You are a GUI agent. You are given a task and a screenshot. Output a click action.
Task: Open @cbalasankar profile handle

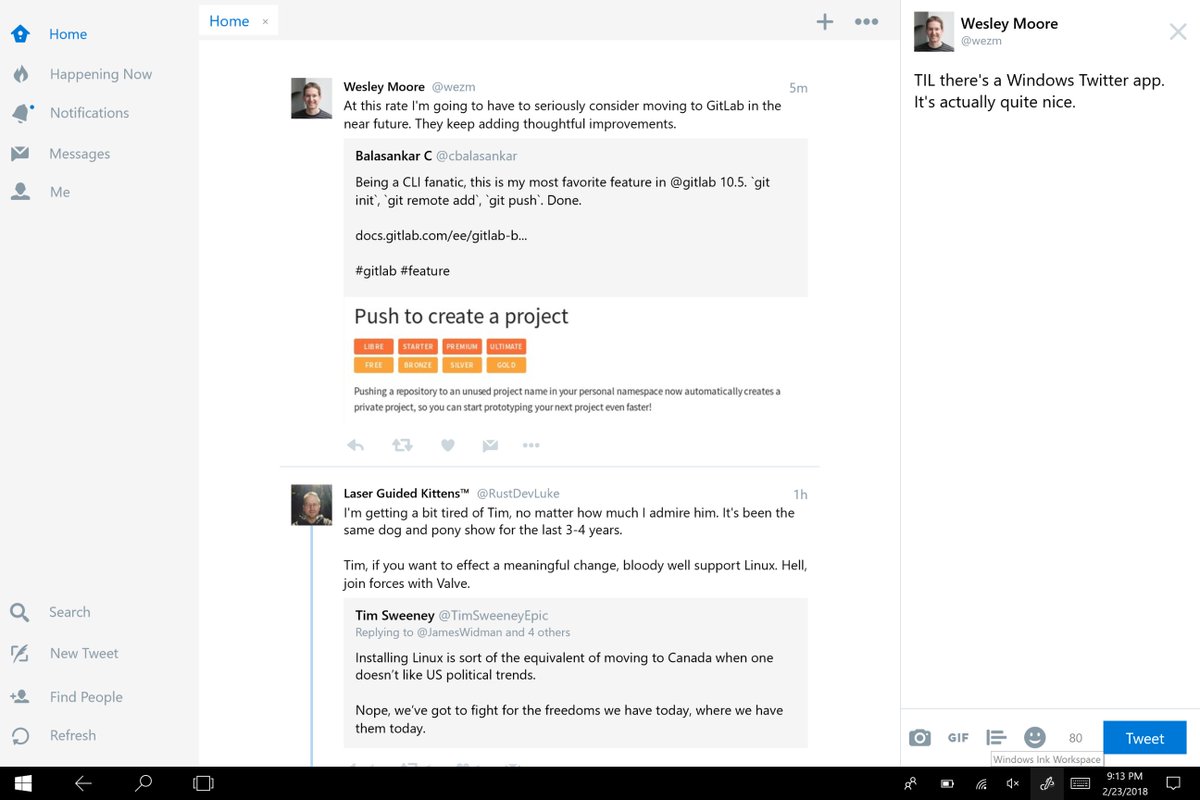click(x=477, y=156)
